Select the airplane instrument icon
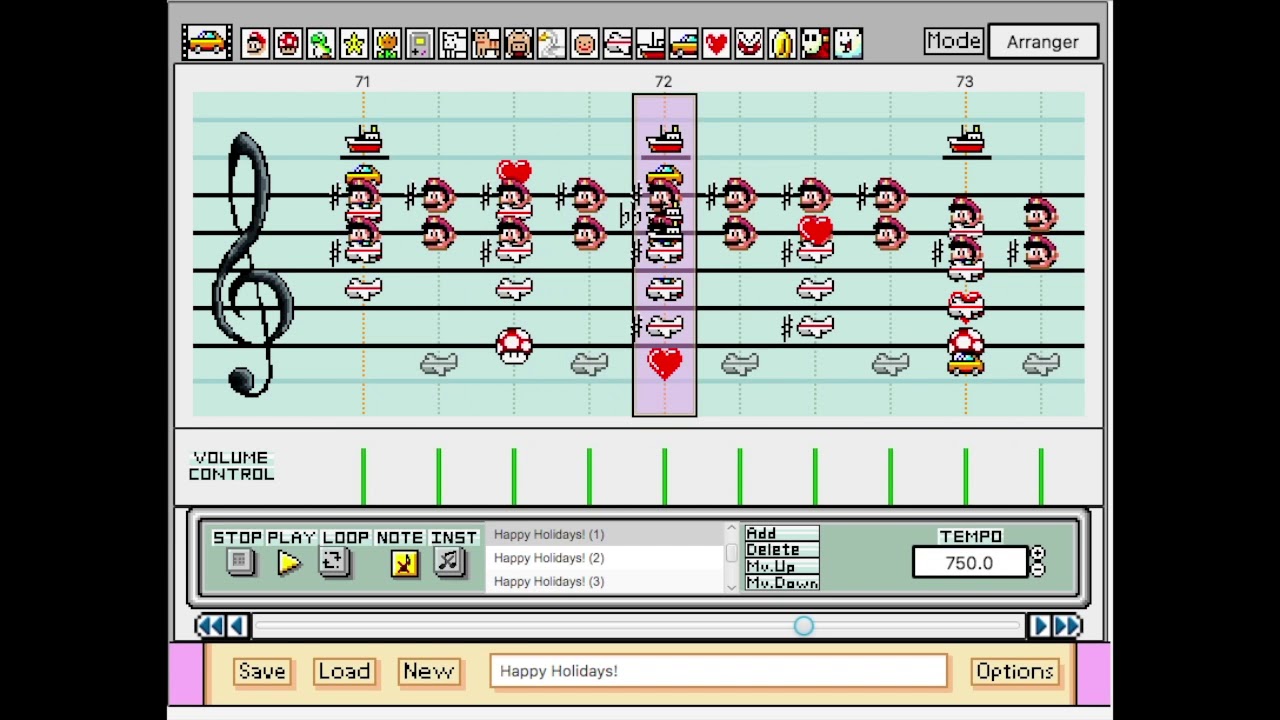This screenshot has height=720, width=1280. point(618,43)
